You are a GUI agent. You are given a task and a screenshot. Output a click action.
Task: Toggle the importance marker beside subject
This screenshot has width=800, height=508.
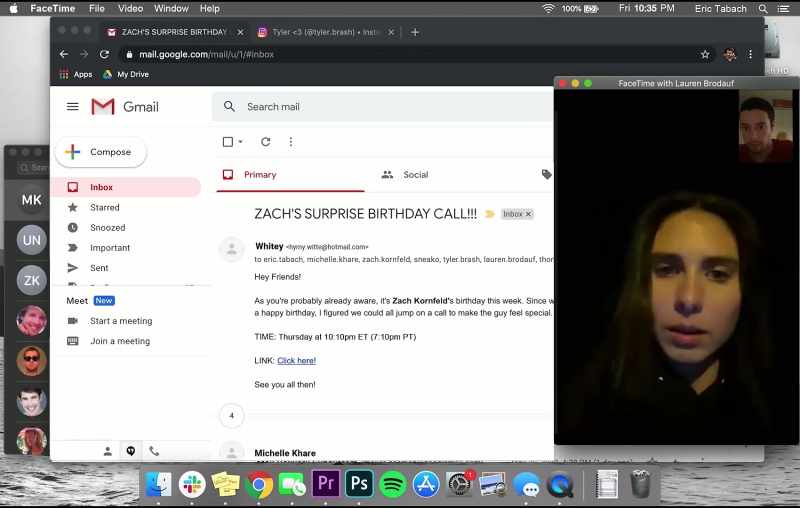[490, 214]
